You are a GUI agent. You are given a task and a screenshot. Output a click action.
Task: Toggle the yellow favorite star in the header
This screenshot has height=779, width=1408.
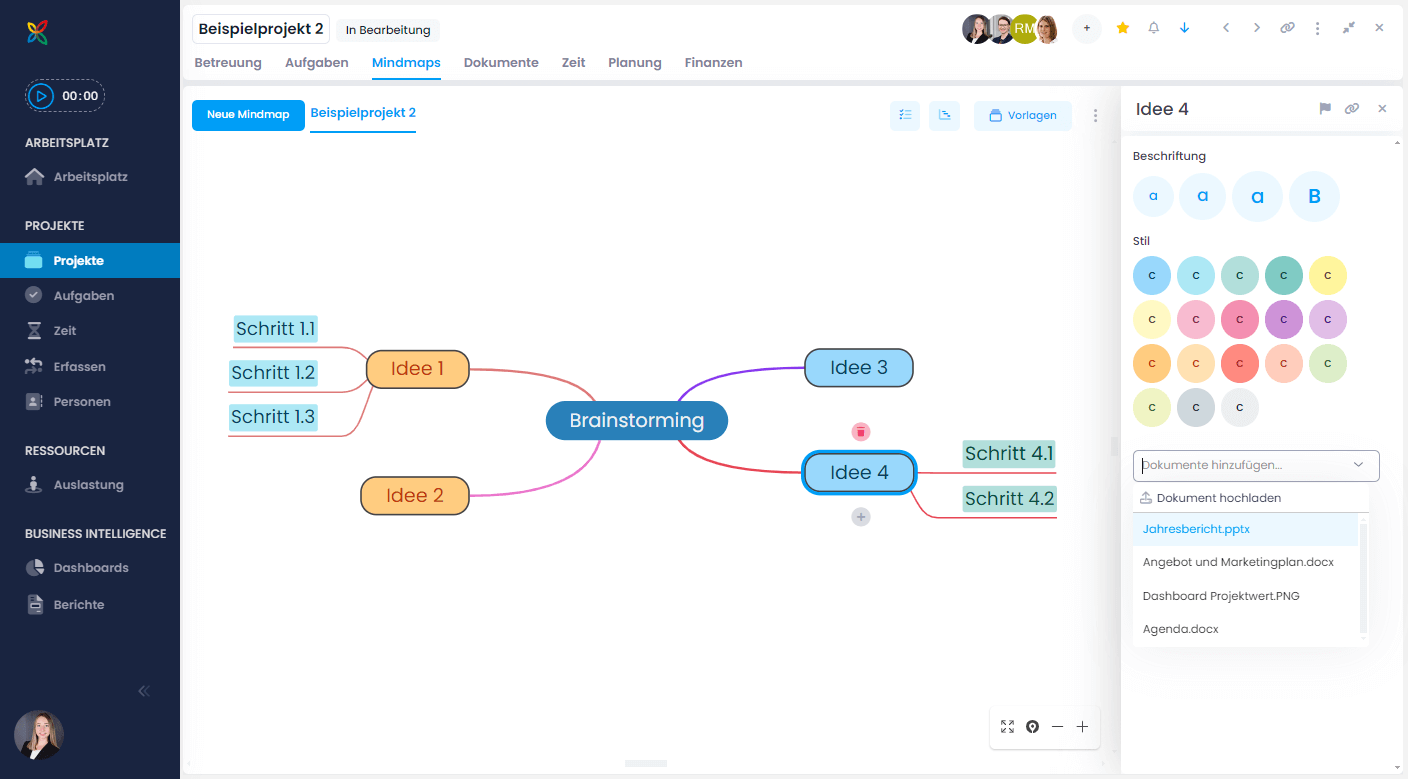click(x=1122, y=28)
